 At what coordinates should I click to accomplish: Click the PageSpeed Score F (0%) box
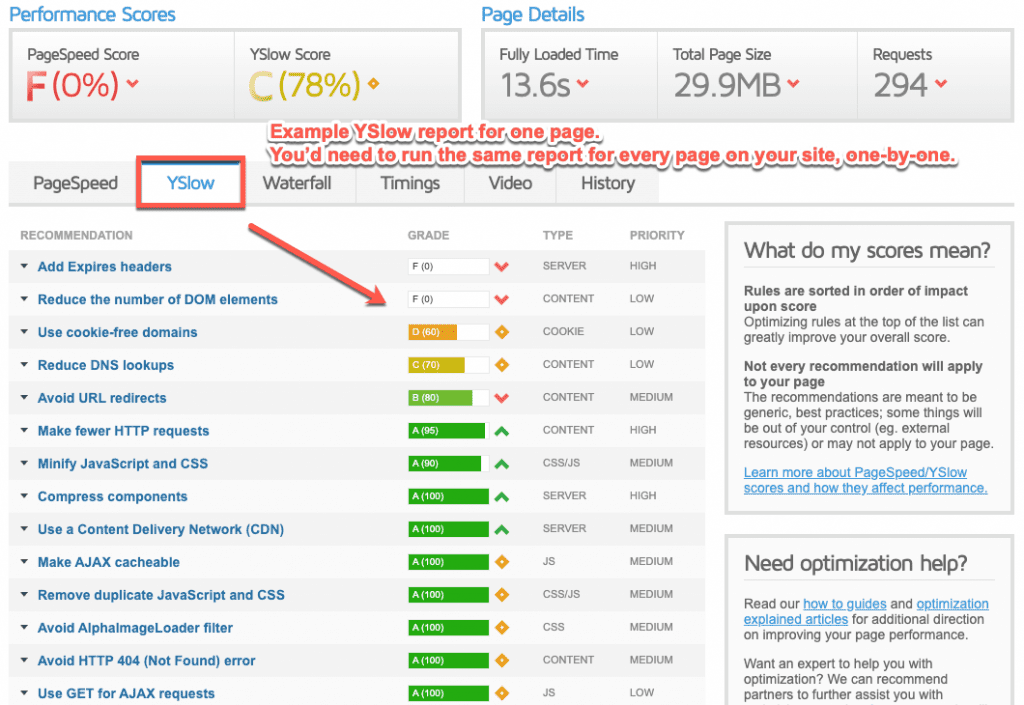click(x=122, y=76)
